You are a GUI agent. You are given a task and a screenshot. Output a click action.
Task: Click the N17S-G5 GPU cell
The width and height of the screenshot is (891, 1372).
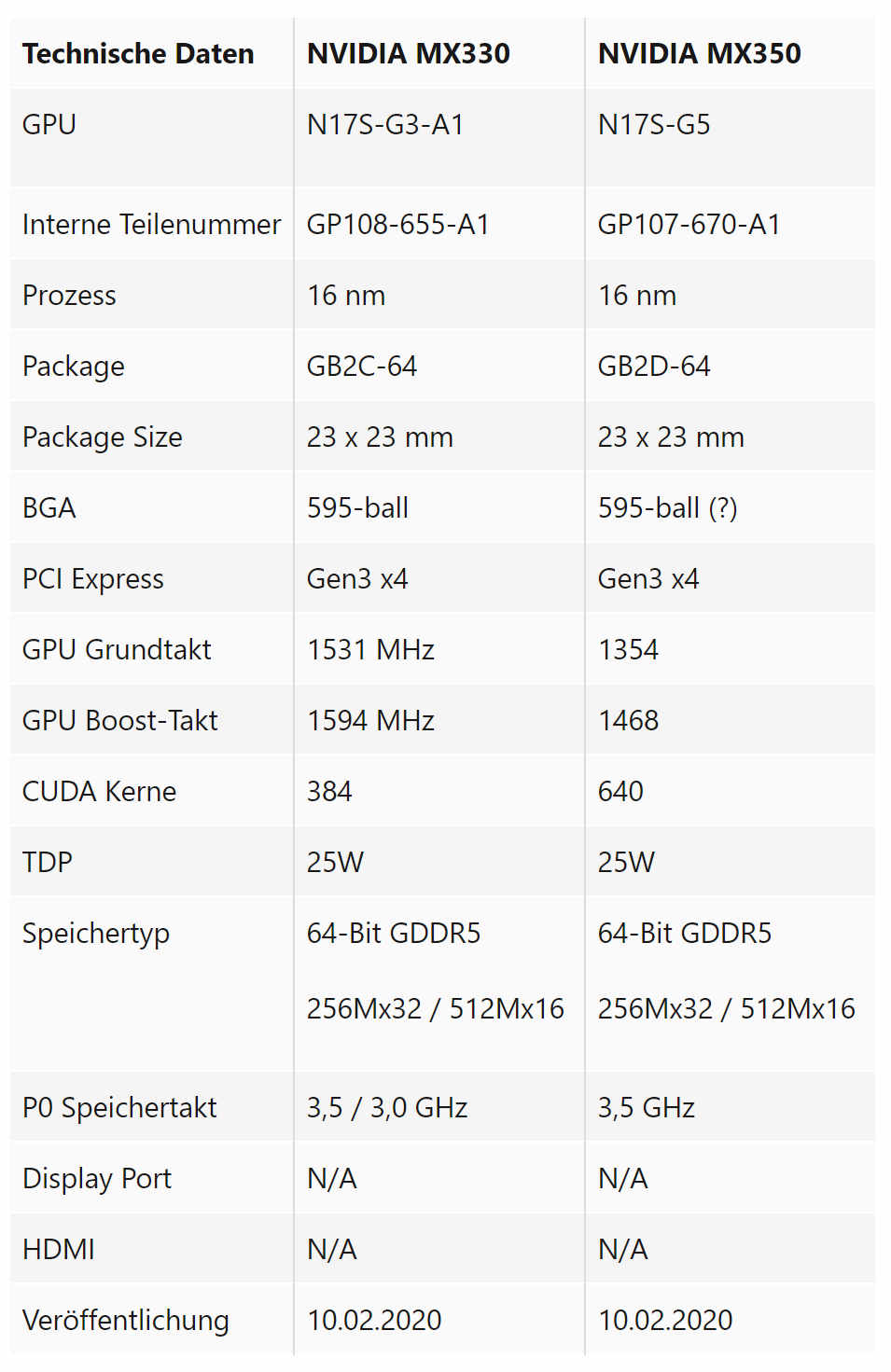[x=654, y=125]
